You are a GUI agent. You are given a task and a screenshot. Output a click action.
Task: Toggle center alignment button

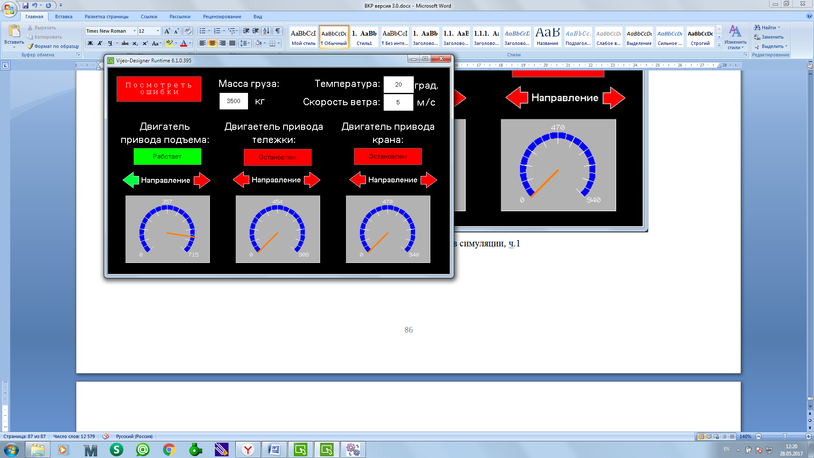click(x=212, y=44)
